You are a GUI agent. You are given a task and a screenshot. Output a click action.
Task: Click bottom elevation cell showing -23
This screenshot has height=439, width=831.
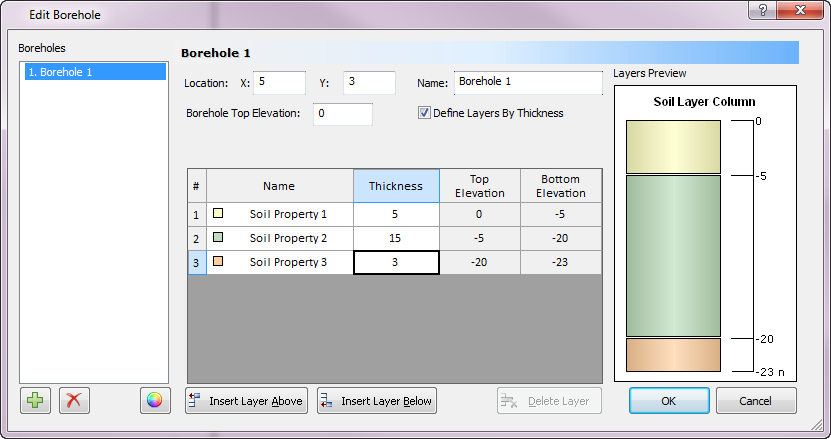click(561, 262)
